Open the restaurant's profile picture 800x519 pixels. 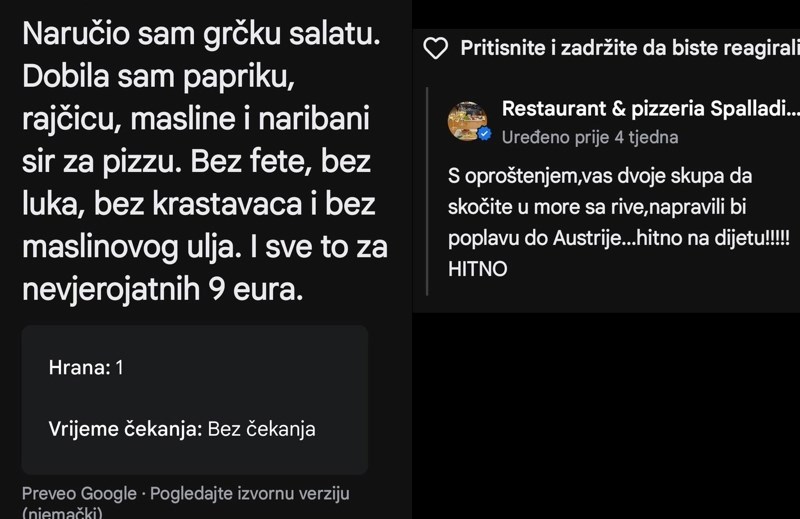pyautogui.click(x=467, y=121)
